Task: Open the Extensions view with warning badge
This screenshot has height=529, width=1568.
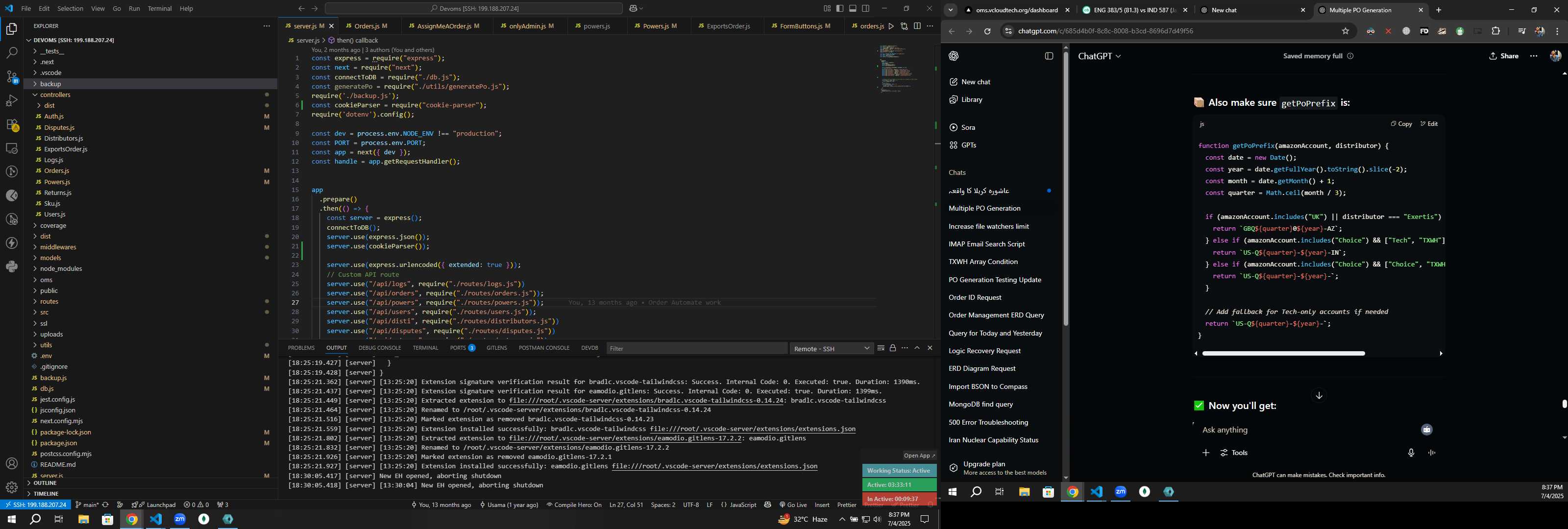Action: (x=12, y=125)
